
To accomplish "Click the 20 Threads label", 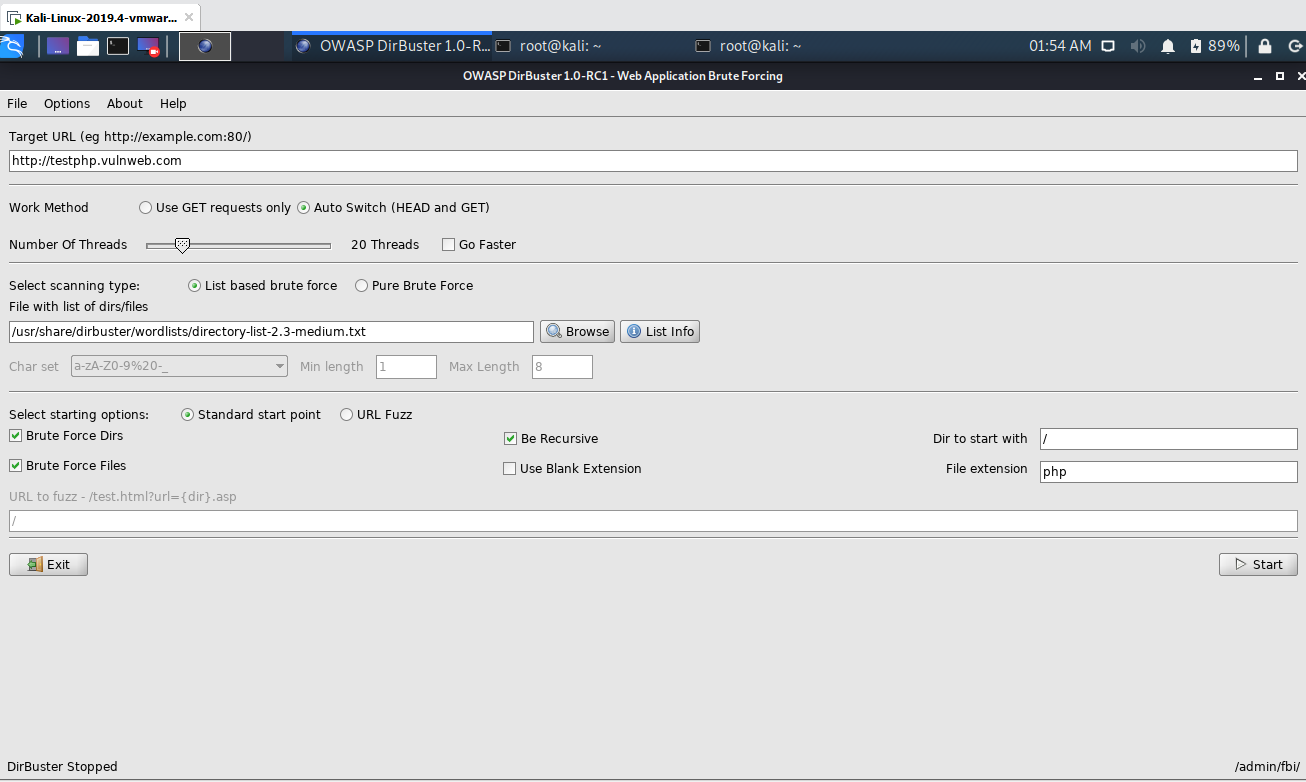I will (385, 245).
